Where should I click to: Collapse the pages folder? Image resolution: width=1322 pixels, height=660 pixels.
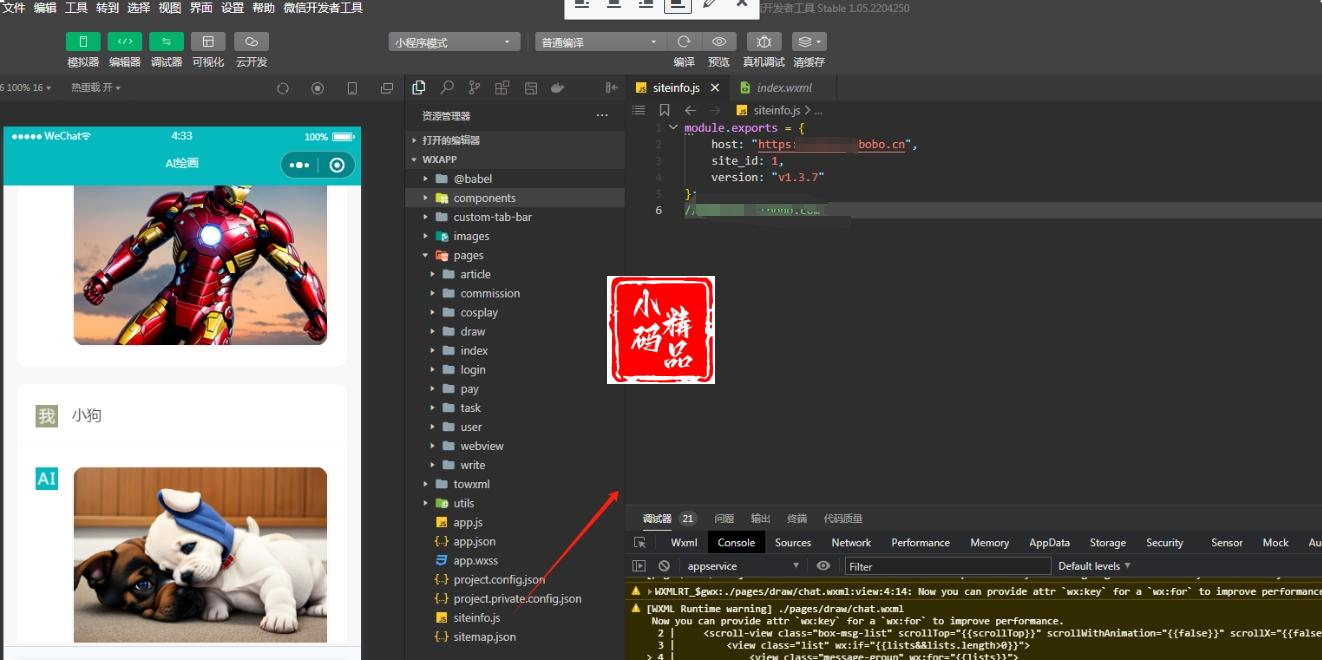coord(515,255)
